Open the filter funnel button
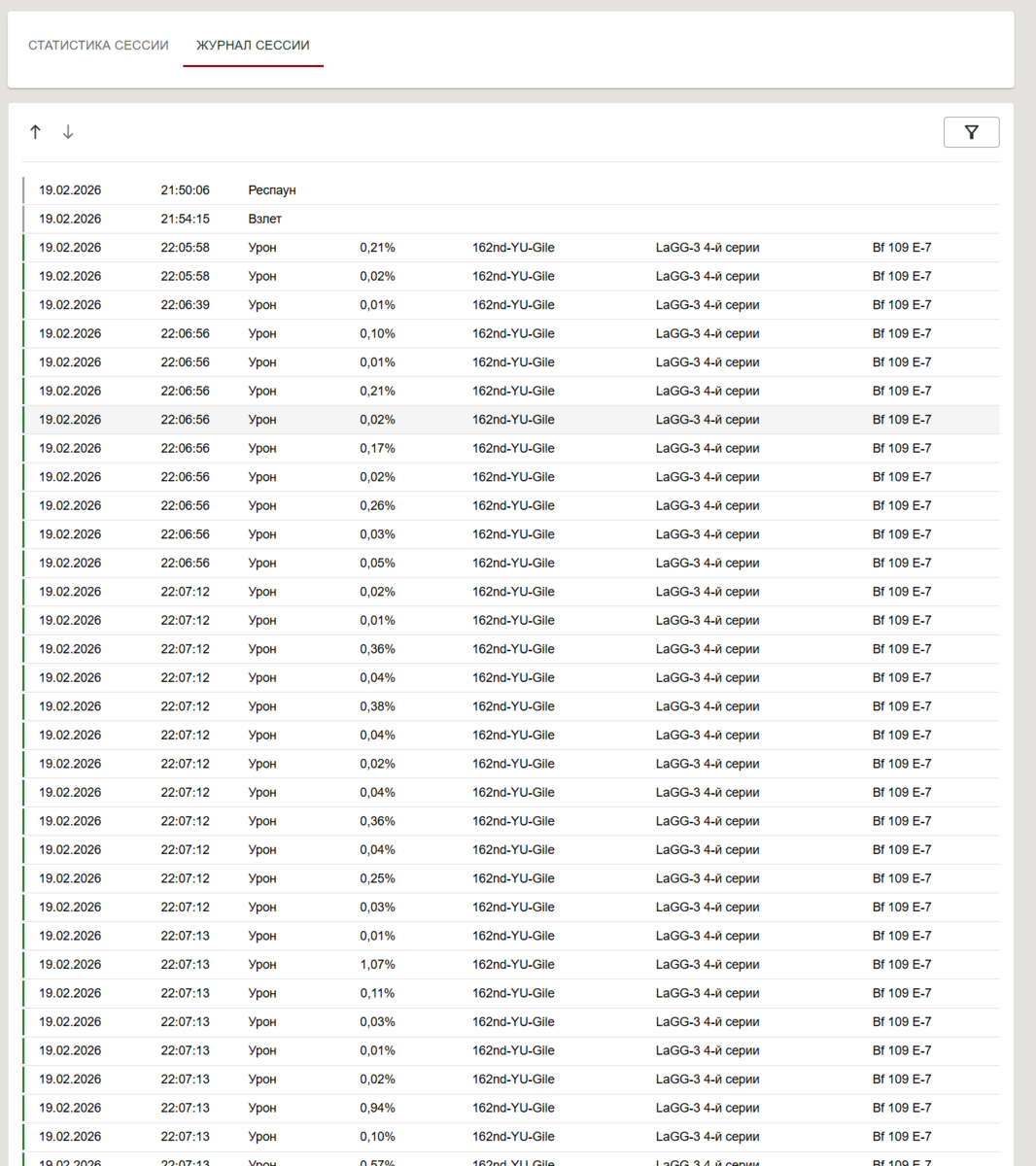 (x=971, y=132)
